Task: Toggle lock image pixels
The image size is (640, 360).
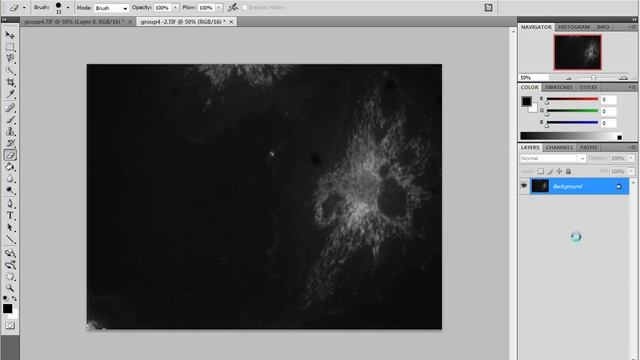Action: tap(550, 171)
